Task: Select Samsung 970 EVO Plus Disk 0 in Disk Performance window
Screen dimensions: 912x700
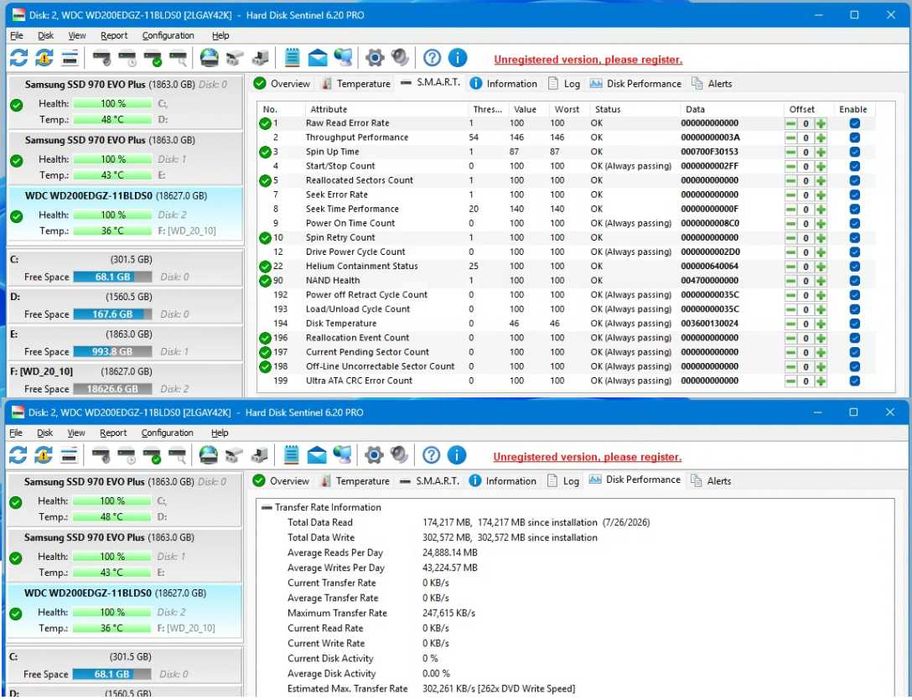Action: tap(124, 499)
